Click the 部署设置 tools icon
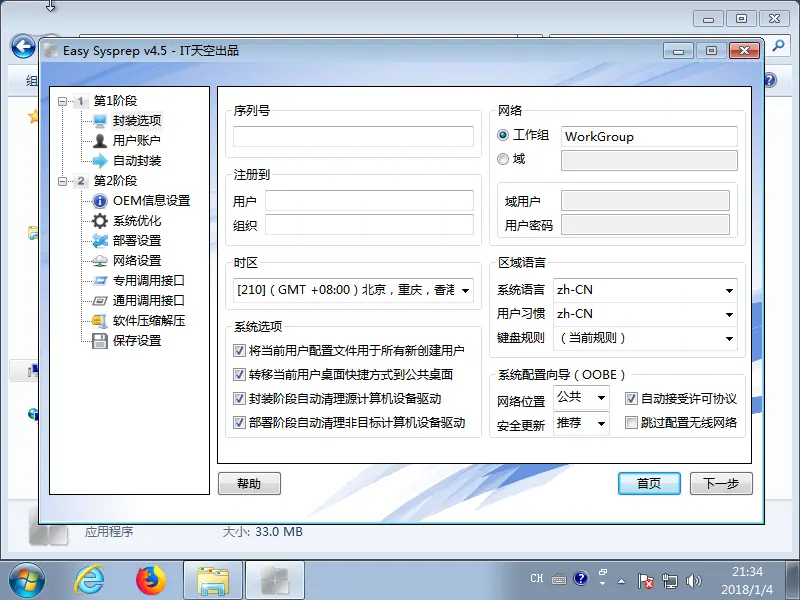 [x=100, y=241]
